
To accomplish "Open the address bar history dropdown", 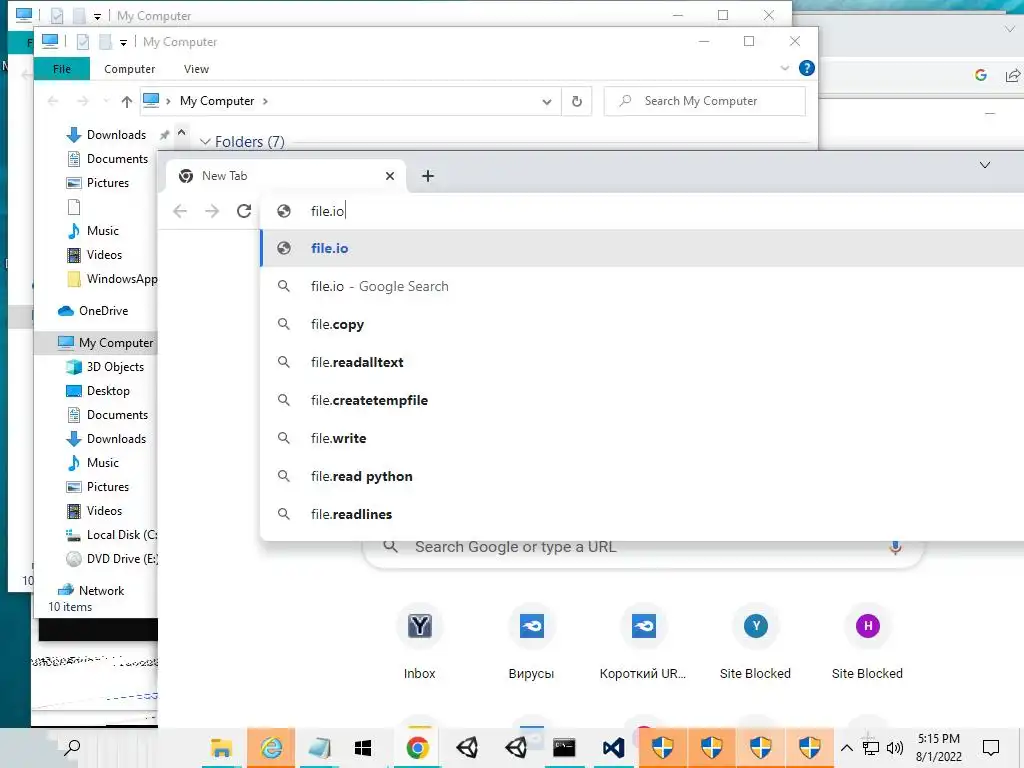I will 547,101.
